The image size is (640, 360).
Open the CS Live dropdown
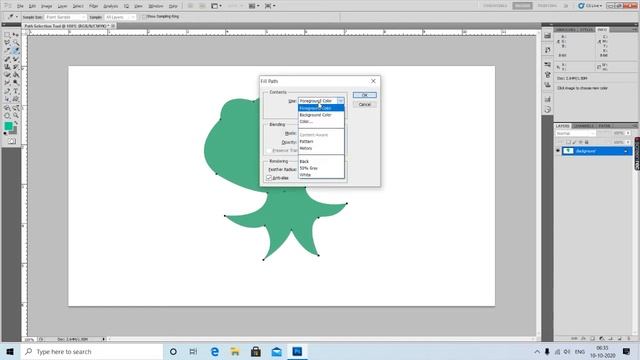[x=590, y=6]
